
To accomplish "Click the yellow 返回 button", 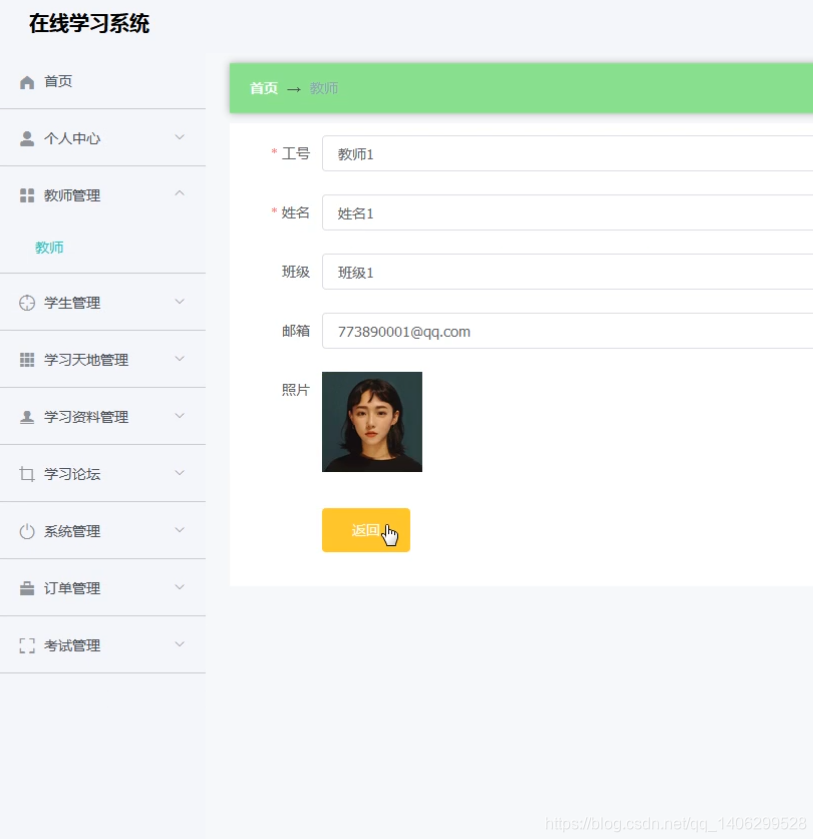I will pos(366,530).
